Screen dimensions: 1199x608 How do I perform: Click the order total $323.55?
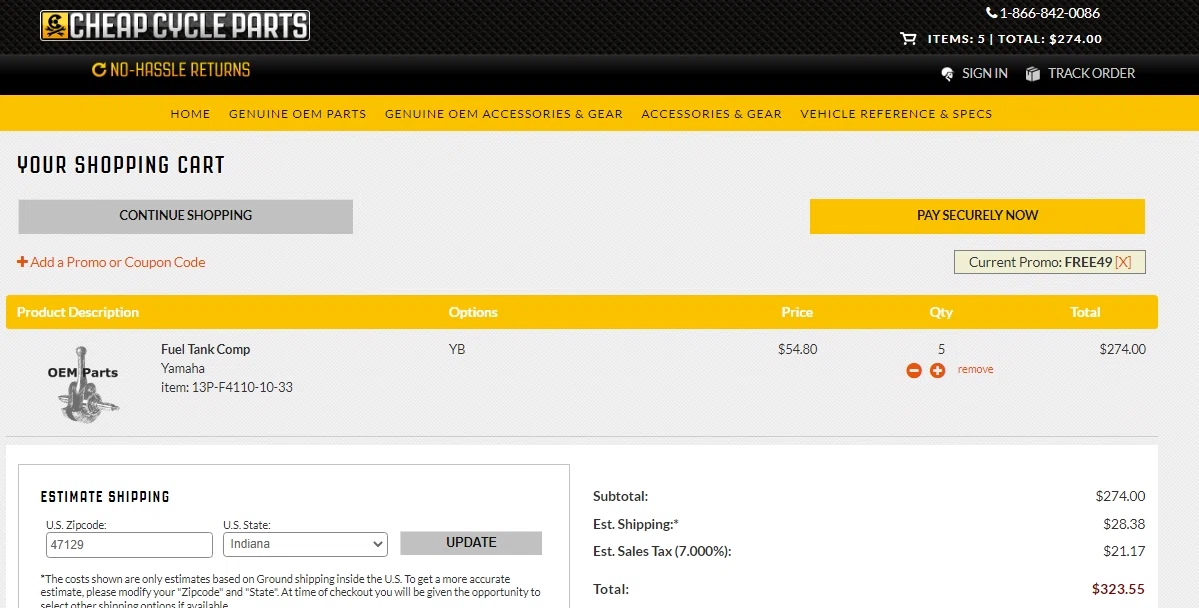[1118, 589]
